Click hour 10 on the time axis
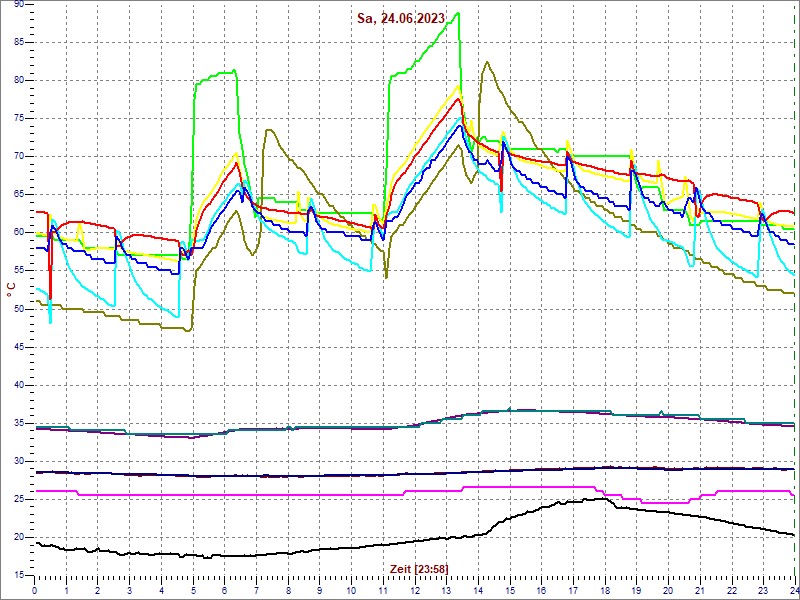Screen dimensions: 800x600 click(x=351, y=589)
